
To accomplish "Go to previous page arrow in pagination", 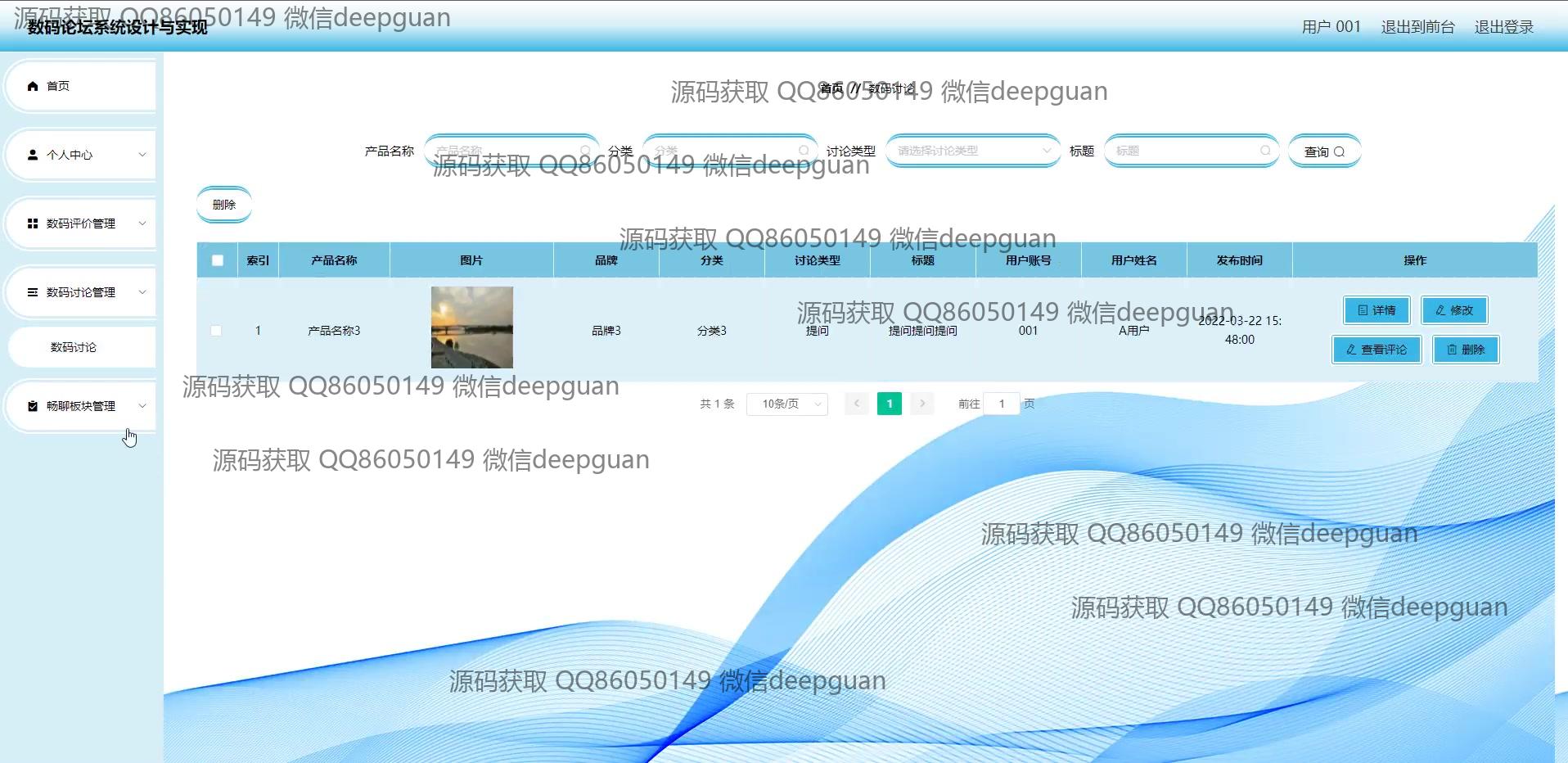I will 856,404.
